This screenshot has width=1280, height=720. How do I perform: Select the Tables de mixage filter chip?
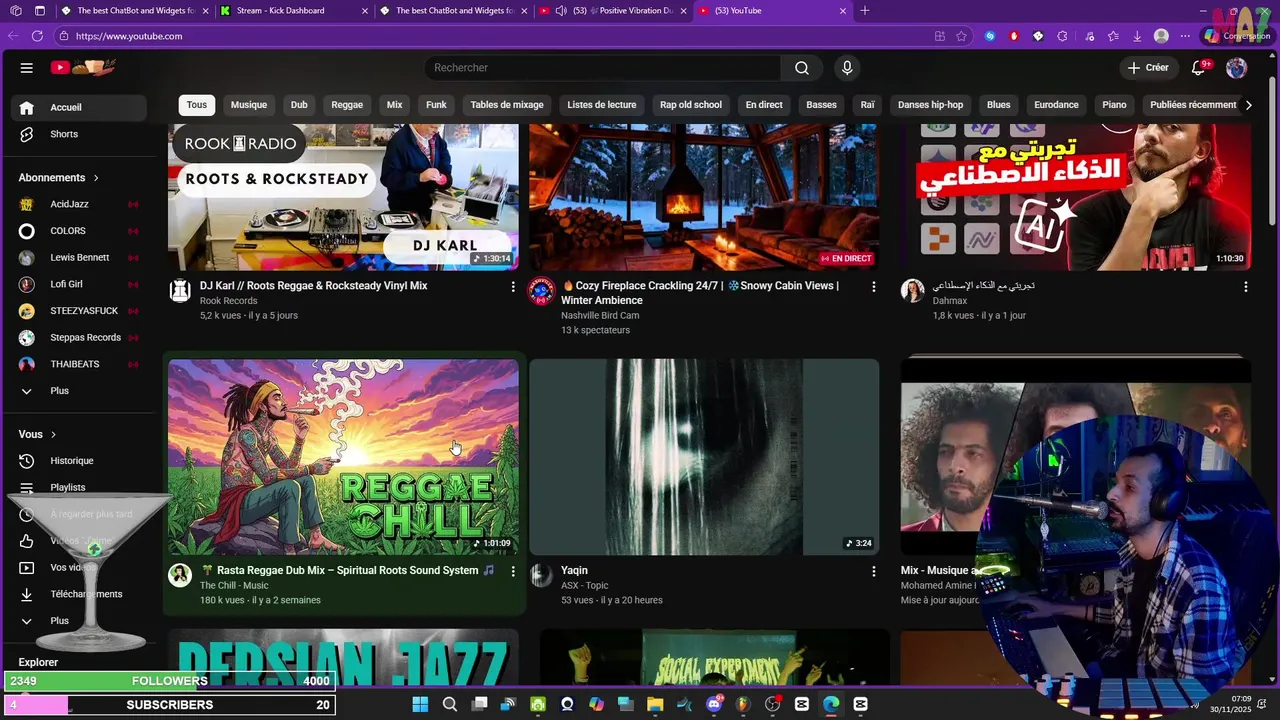point(507,105)
